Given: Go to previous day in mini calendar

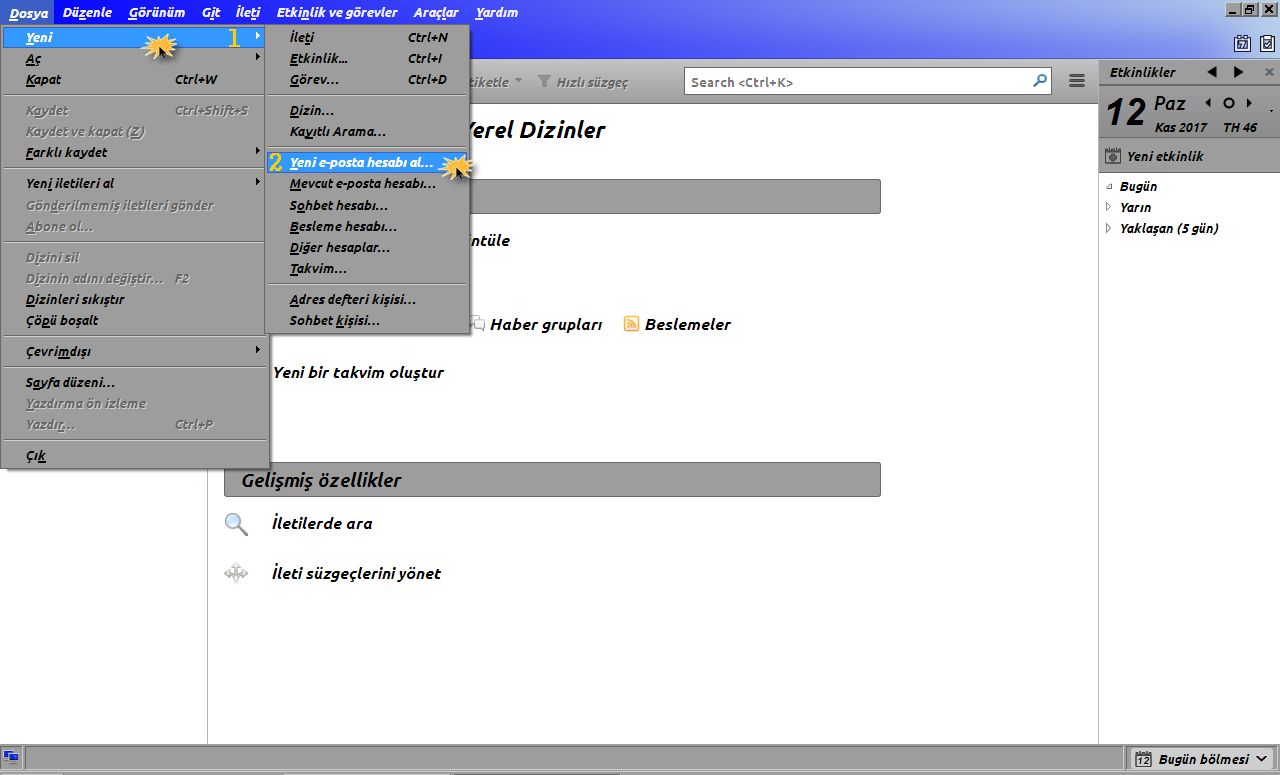Looking at the screenshot, I should click(1208, 103).
